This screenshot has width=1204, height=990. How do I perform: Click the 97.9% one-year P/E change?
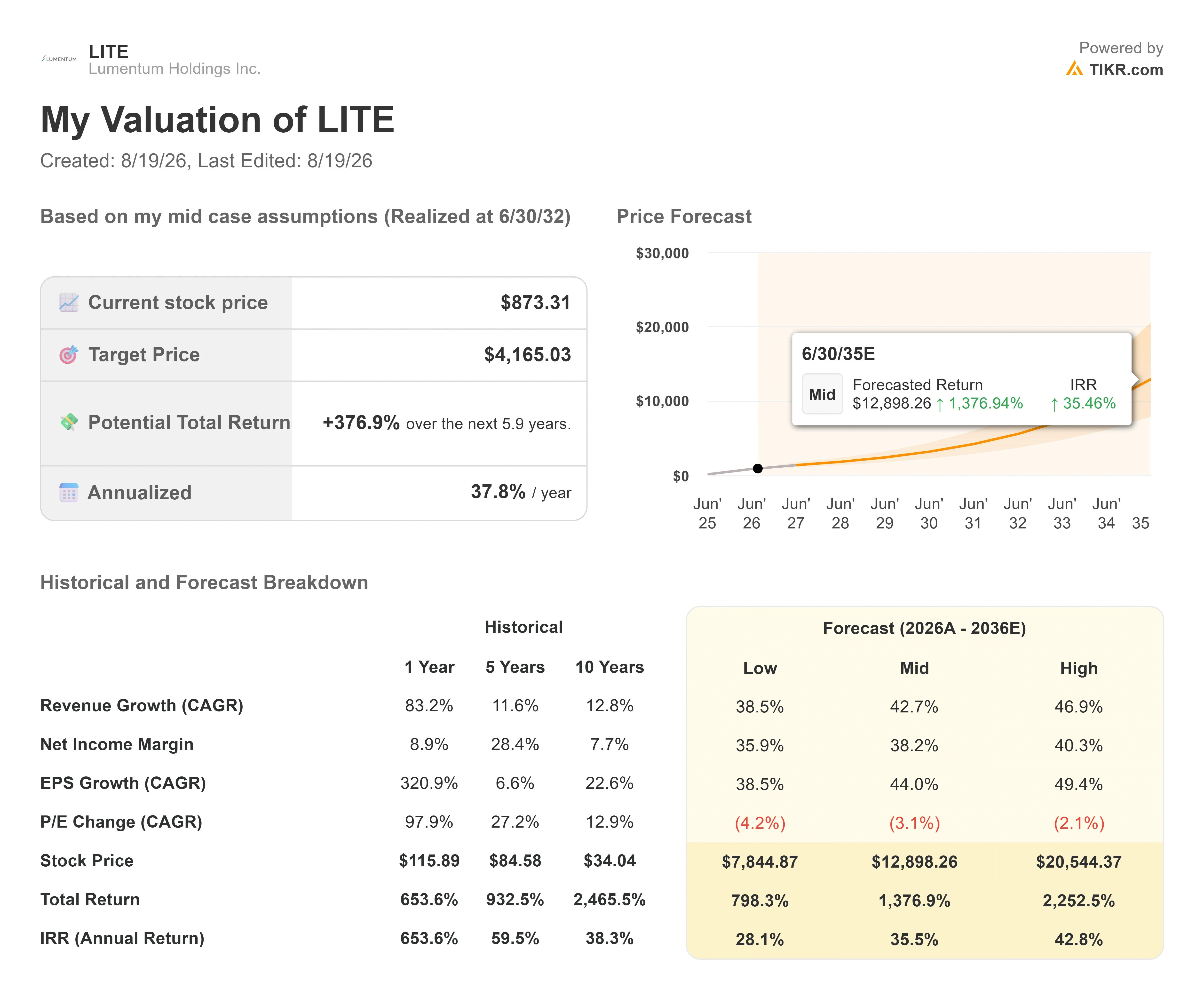pyautogui.click(x=429, y=822)
